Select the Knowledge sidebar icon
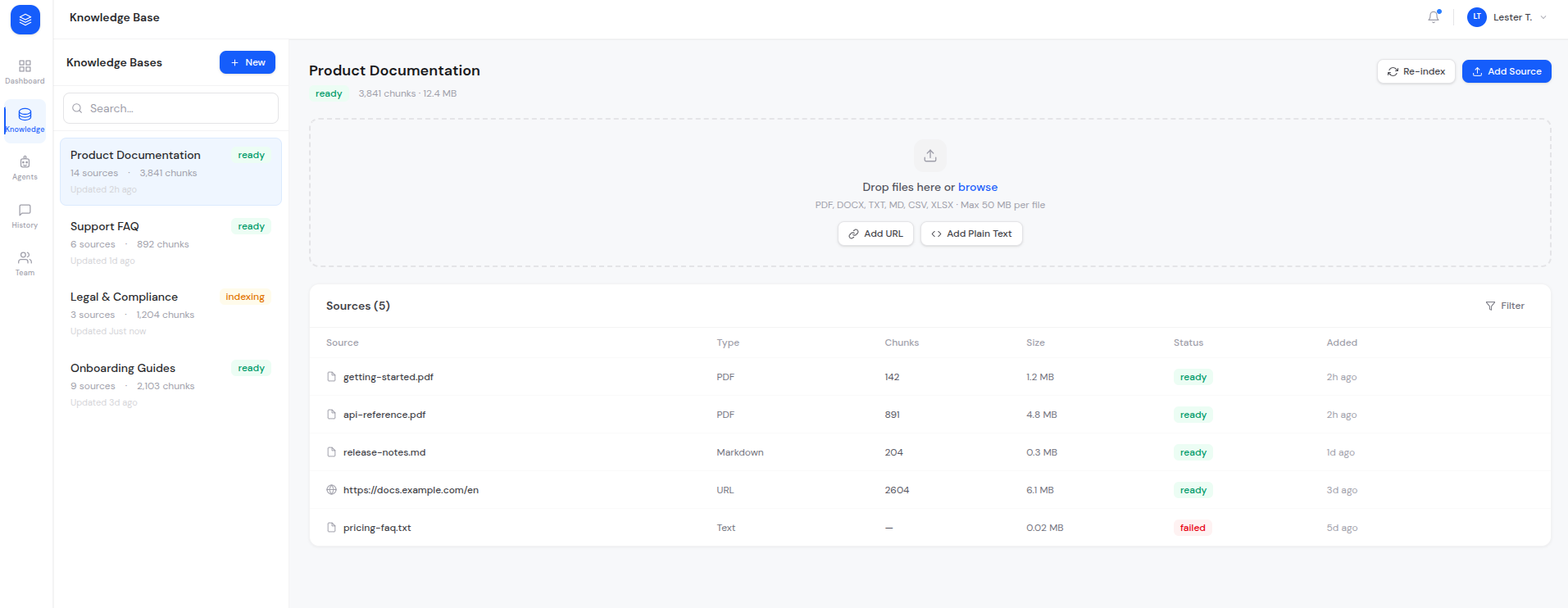The image size is (1568, 608). (25, 120)
